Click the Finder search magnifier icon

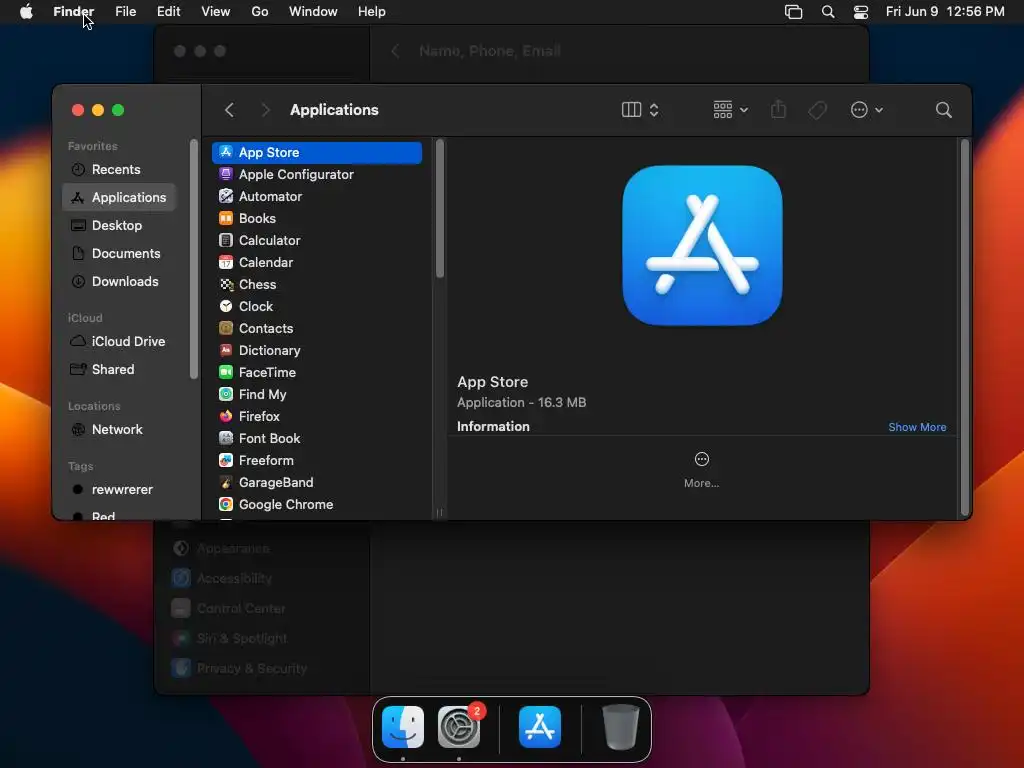point(943,110)
